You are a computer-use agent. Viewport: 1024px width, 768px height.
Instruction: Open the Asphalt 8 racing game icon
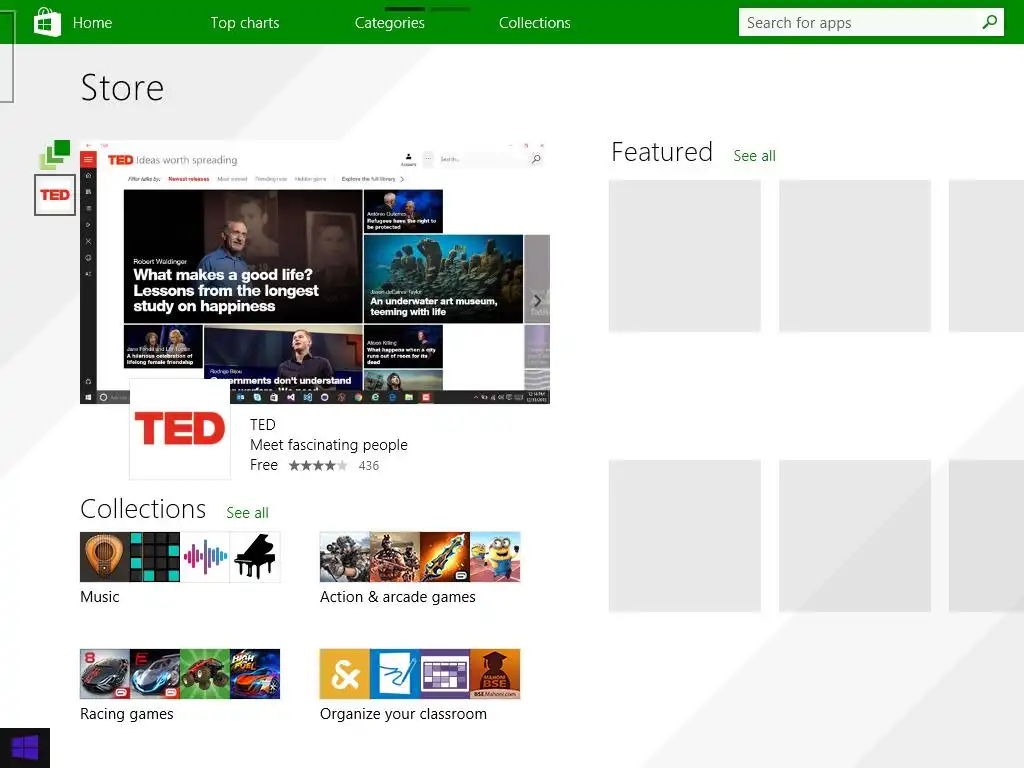click(x=104, y=674)
